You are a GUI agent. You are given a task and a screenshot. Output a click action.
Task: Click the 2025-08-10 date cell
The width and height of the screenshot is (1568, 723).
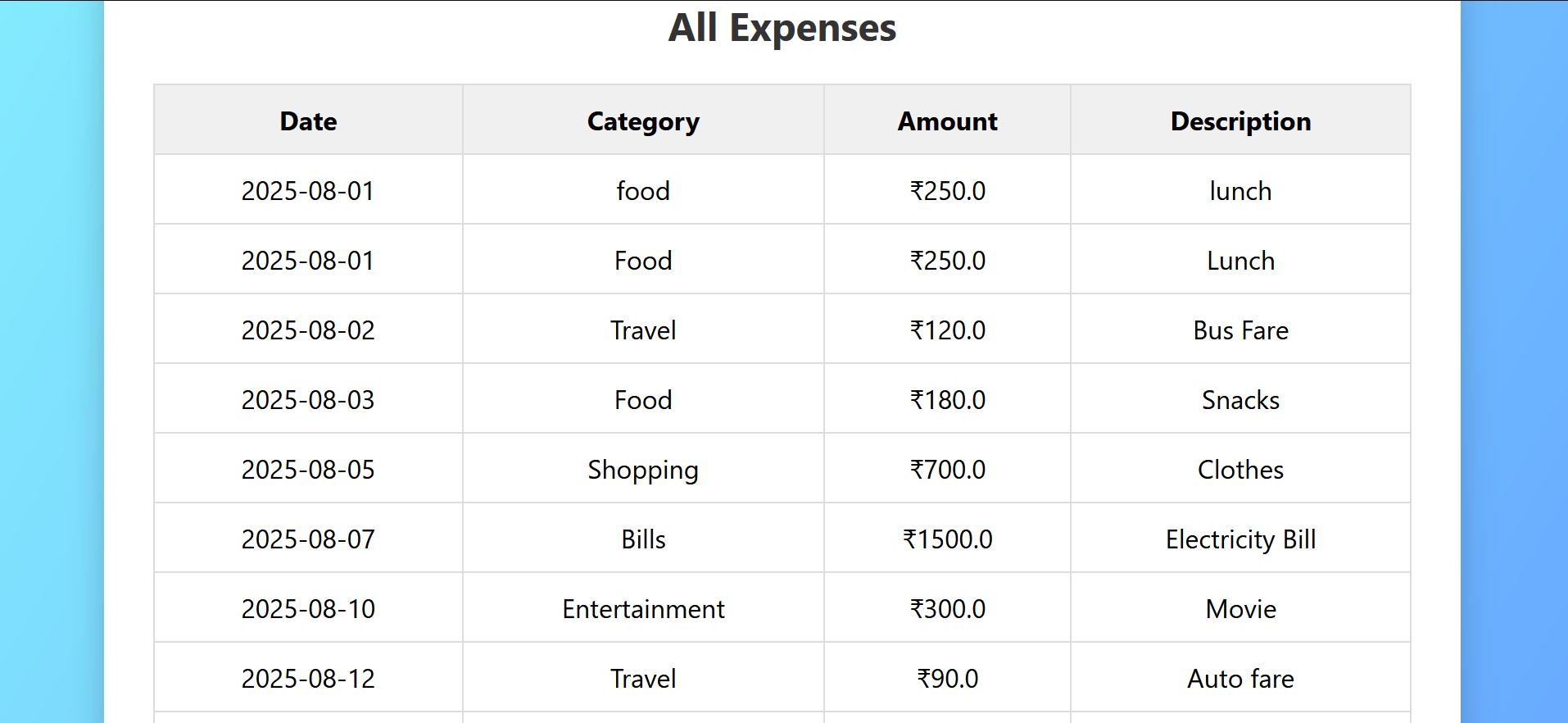[x=308, y=608]
